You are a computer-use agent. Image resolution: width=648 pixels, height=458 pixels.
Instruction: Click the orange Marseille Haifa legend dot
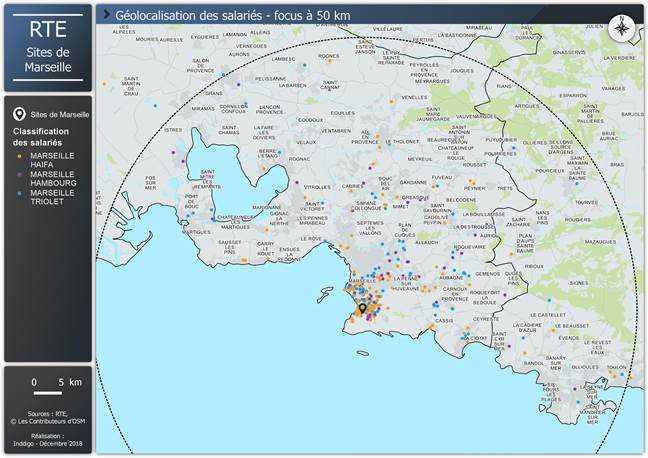point(19,156)
